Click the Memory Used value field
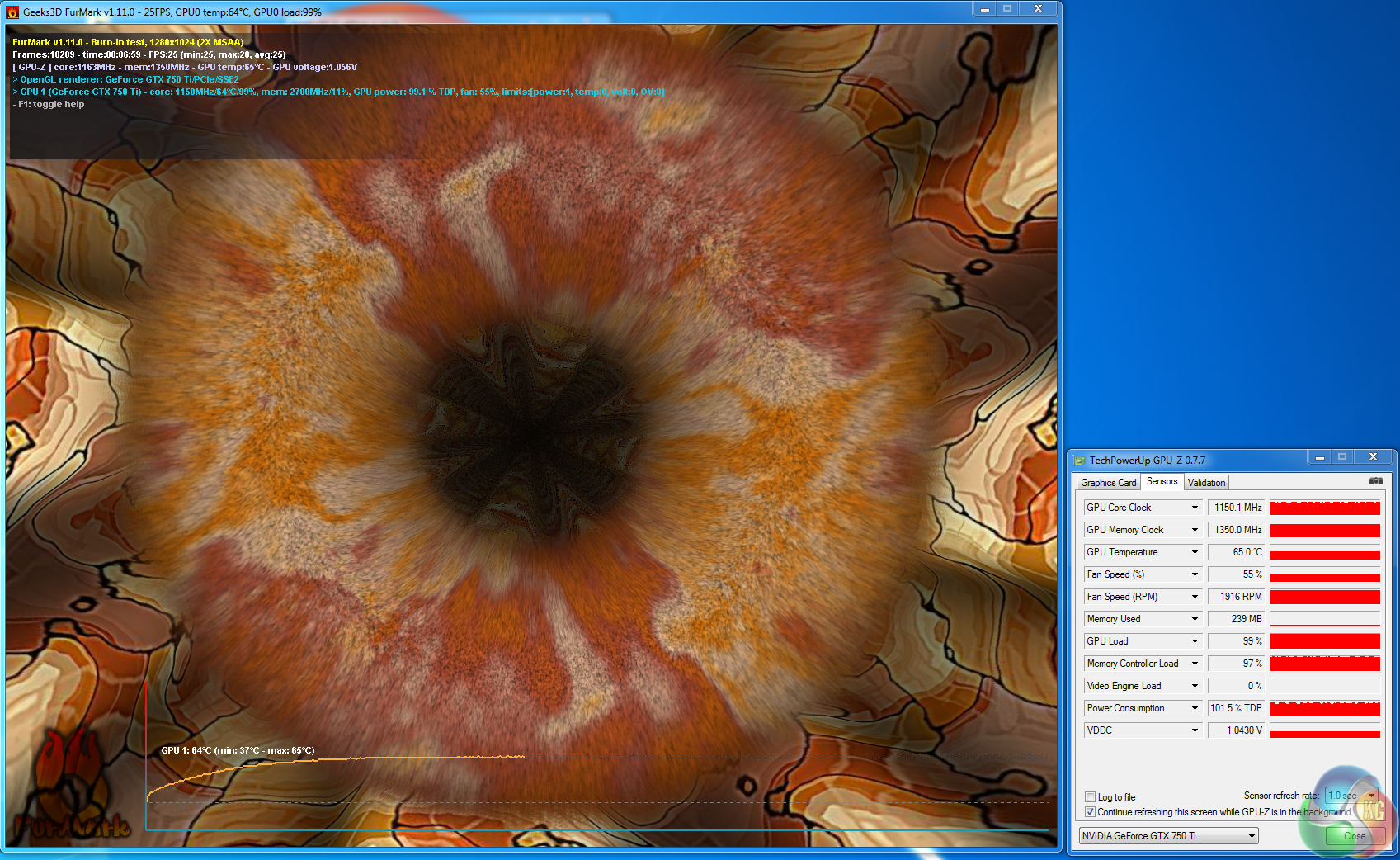The height and width of the screenshot is (860, 1400). coord(1237,619)
